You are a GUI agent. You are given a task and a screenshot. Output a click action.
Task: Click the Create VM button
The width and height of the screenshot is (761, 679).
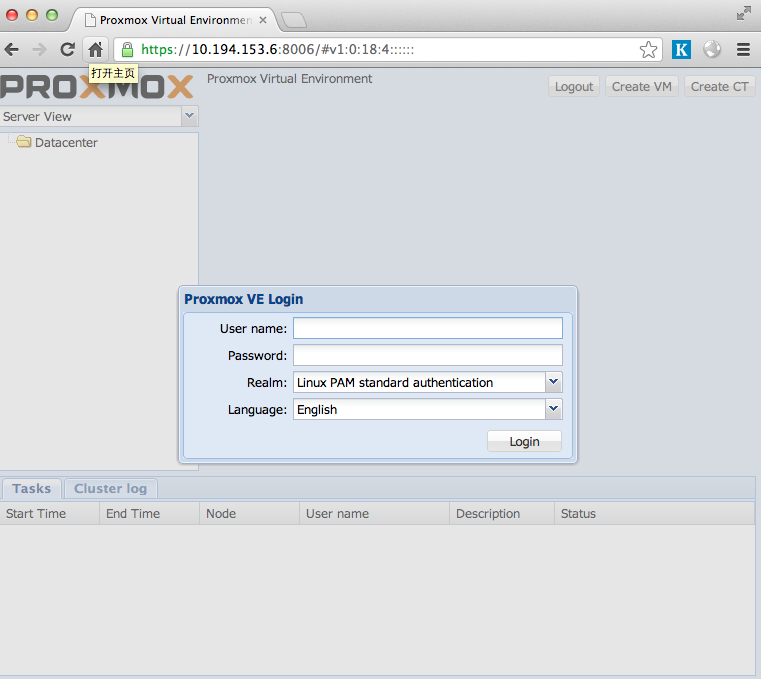pyautogui.click(x=642, y=86)
